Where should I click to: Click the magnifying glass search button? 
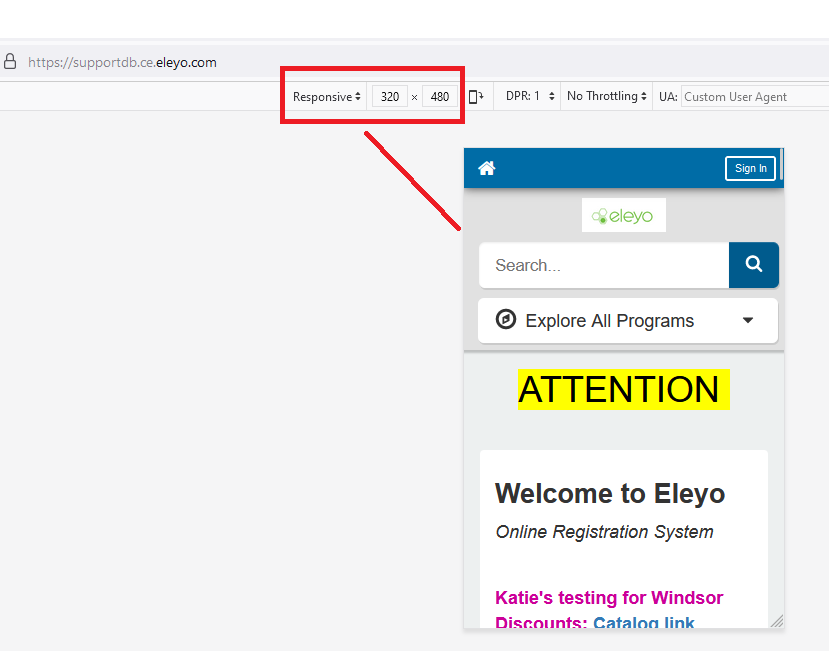753,265
